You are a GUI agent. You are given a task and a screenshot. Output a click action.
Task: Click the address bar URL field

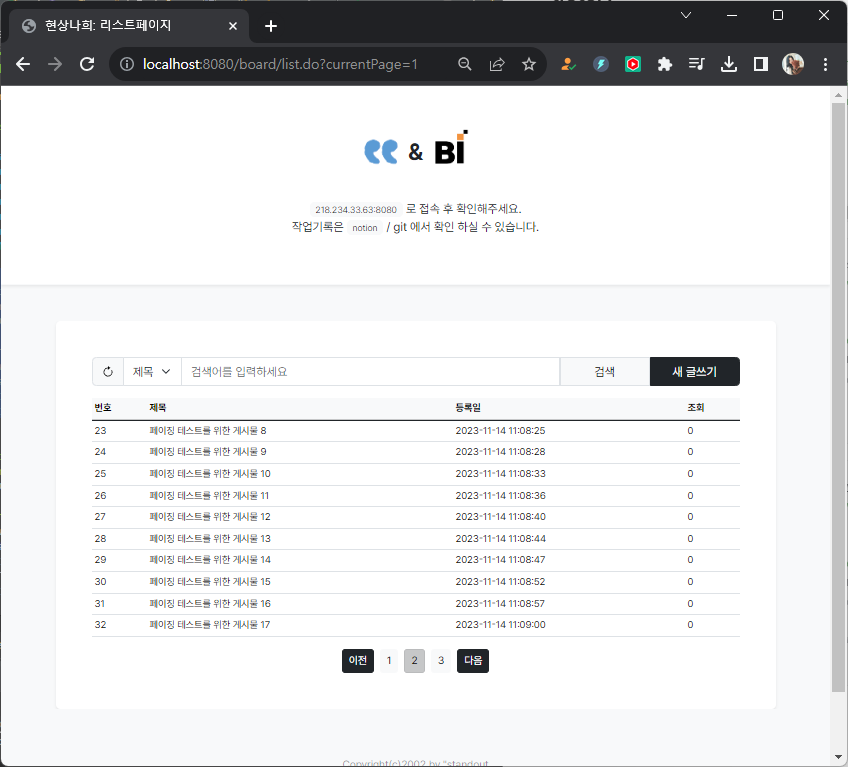click(280, 64)
